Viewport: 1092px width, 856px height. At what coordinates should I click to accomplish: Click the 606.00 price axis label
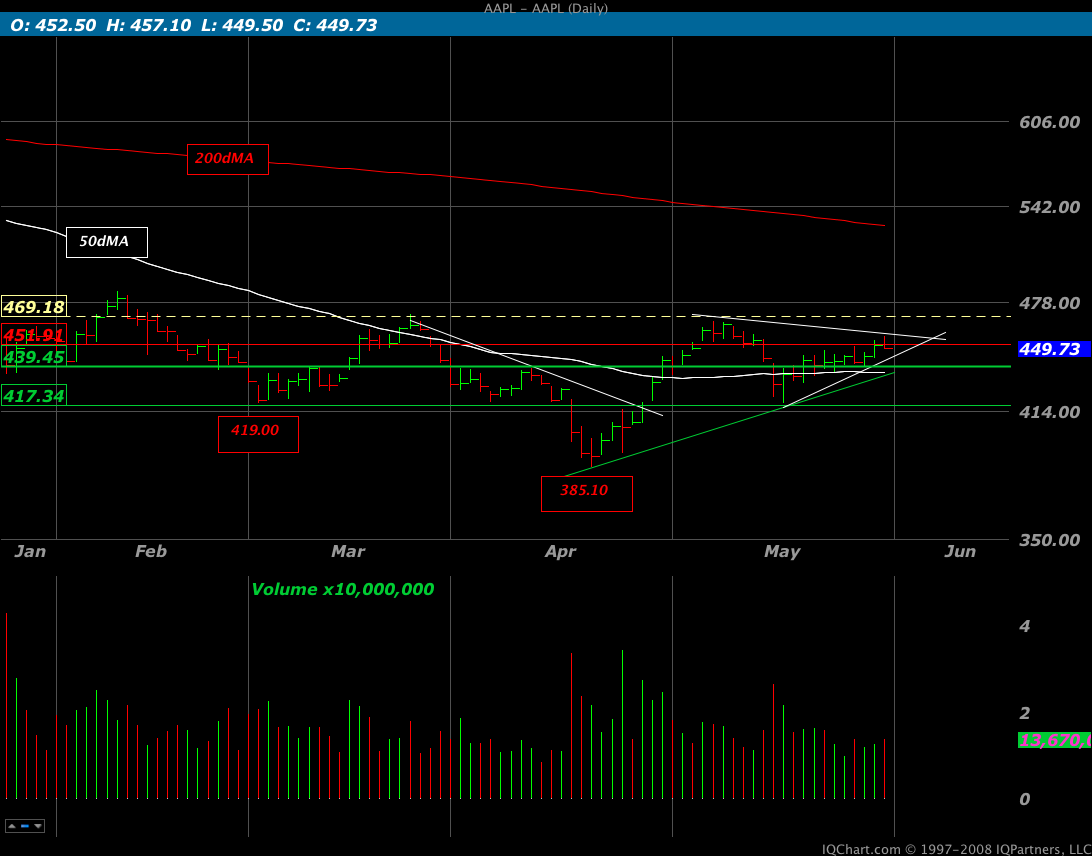click(1050, 123)
